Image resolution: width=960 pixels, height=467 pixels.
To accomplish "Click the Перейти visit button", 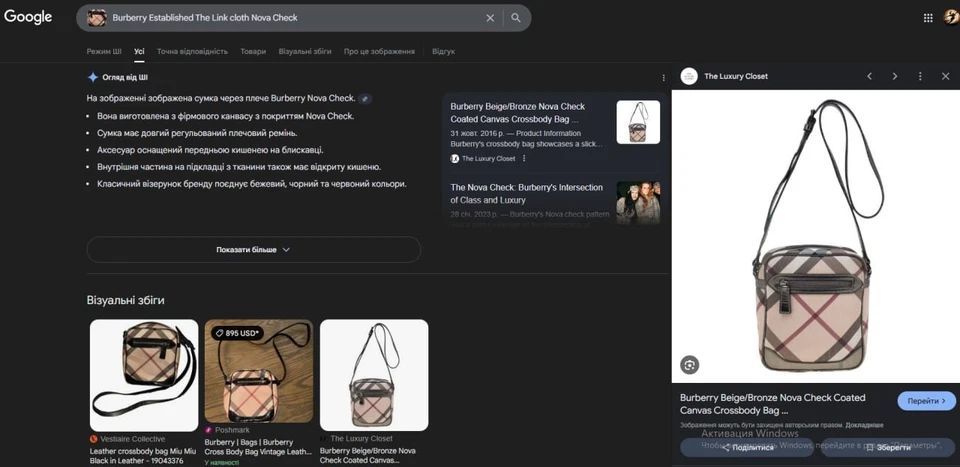I will (926, 401).
